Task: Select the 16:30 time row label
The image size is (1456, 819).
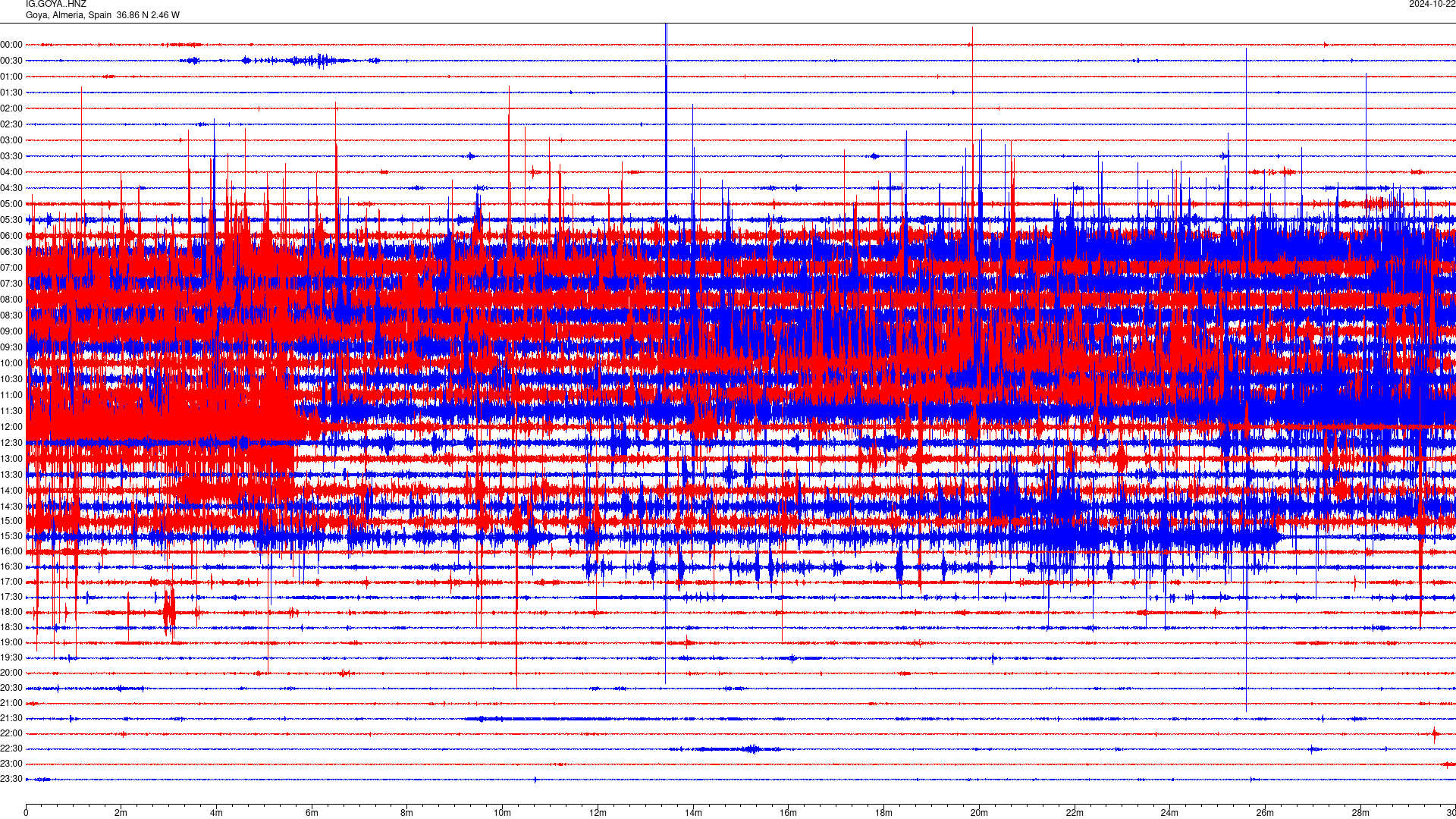Action: coord(11,566)
